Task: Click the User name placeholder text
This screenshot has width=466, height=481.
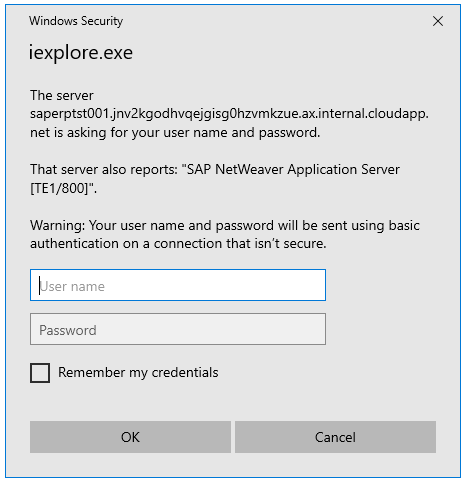Action: tap(72, 286)
